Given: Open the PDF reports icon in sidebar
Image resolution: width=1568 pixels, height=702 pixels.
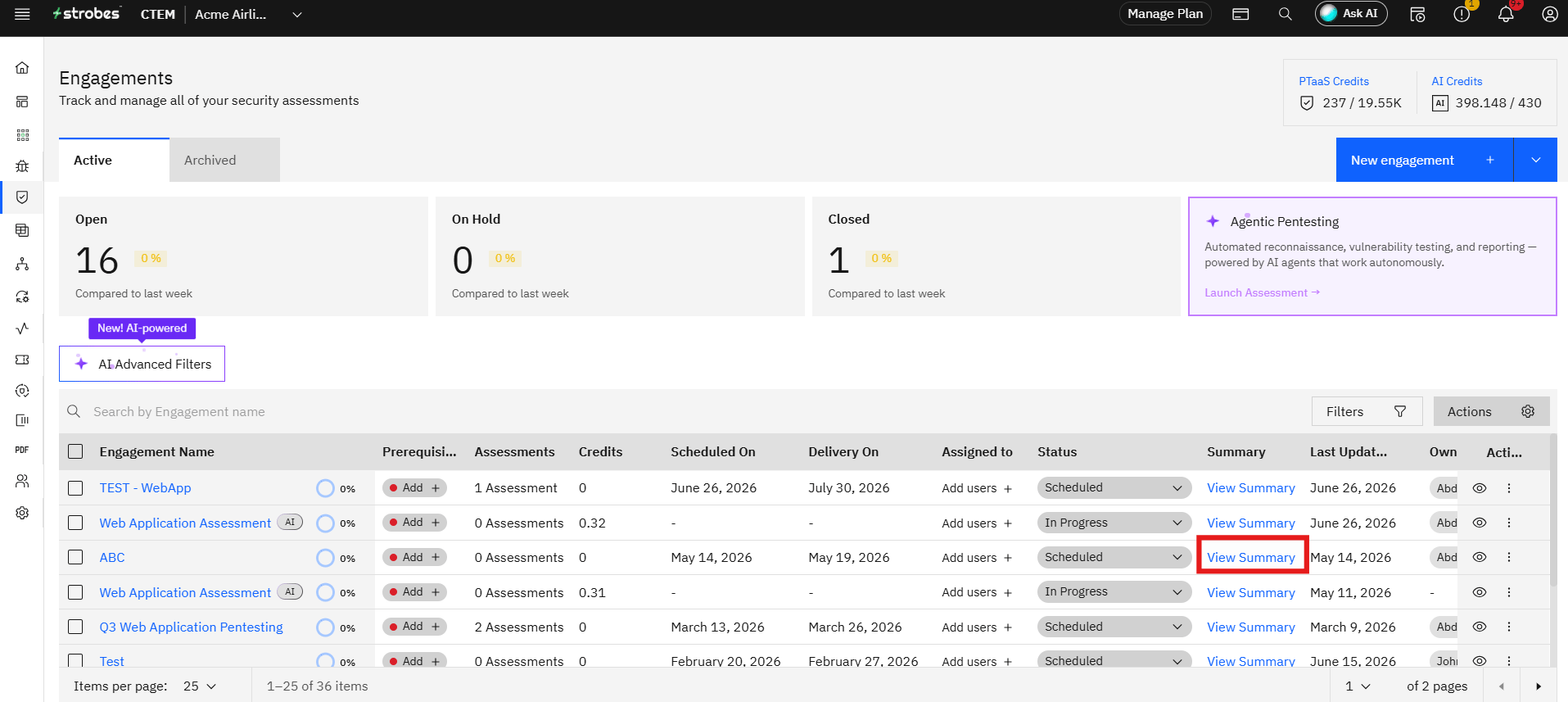Looking at the screenshot, I should click(x=22, y=450).
